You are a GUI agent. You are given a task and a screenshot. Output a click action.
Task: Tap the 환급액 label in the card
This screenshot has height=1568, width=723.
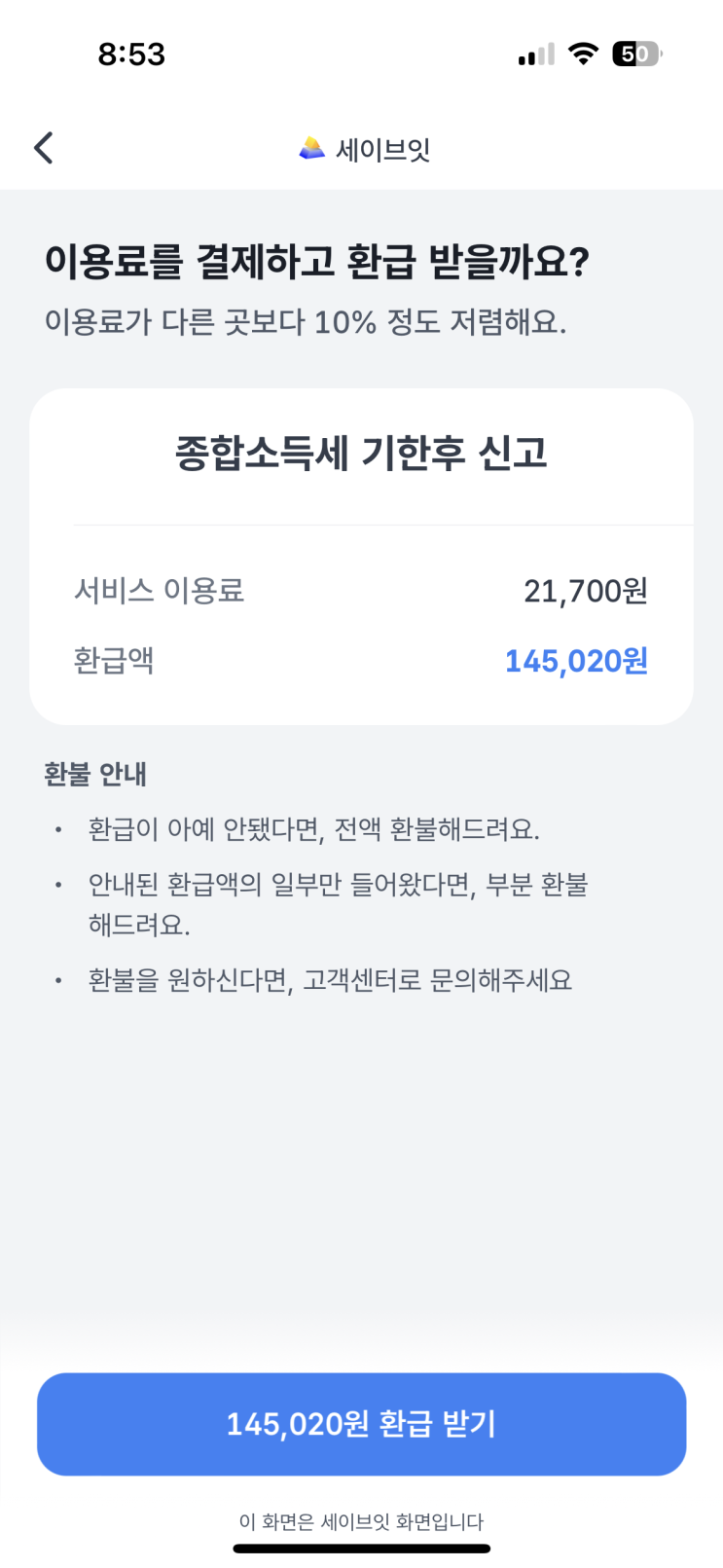[x=114, y=661]
